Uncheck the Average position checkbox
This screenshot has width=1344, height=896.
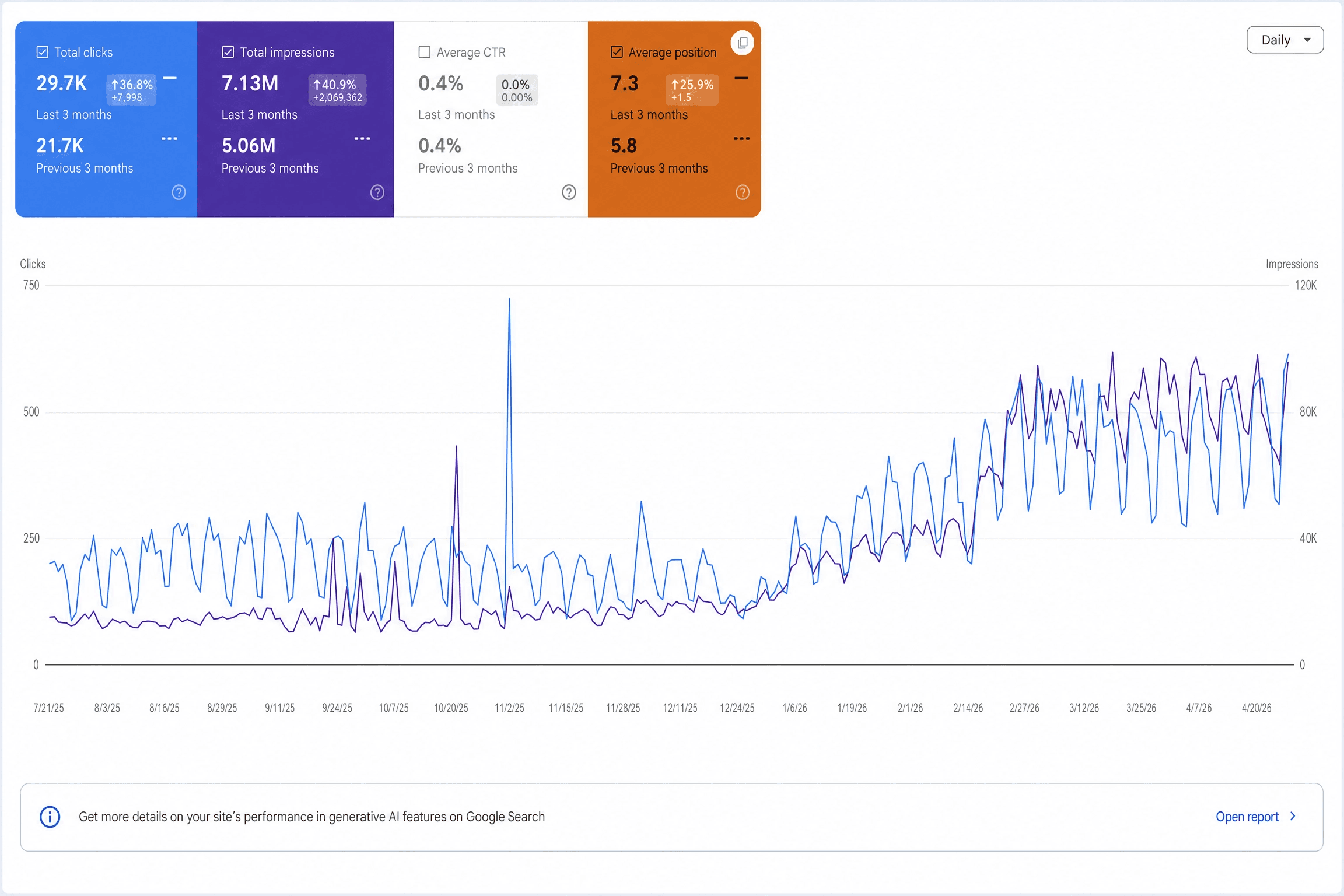(617, 52)
